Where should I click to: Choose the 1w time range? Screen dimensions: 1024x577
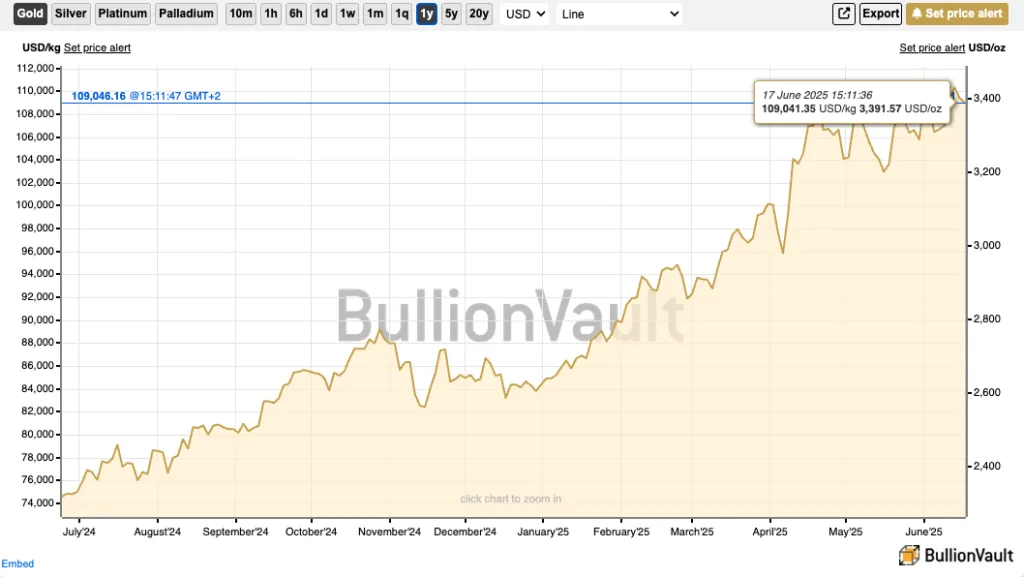347,14
